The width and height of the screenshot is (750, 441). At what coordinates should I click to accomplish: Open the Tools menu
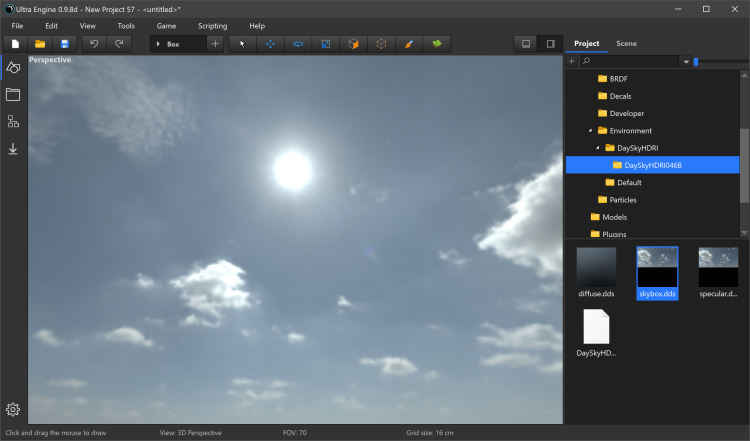coord(126,26)
